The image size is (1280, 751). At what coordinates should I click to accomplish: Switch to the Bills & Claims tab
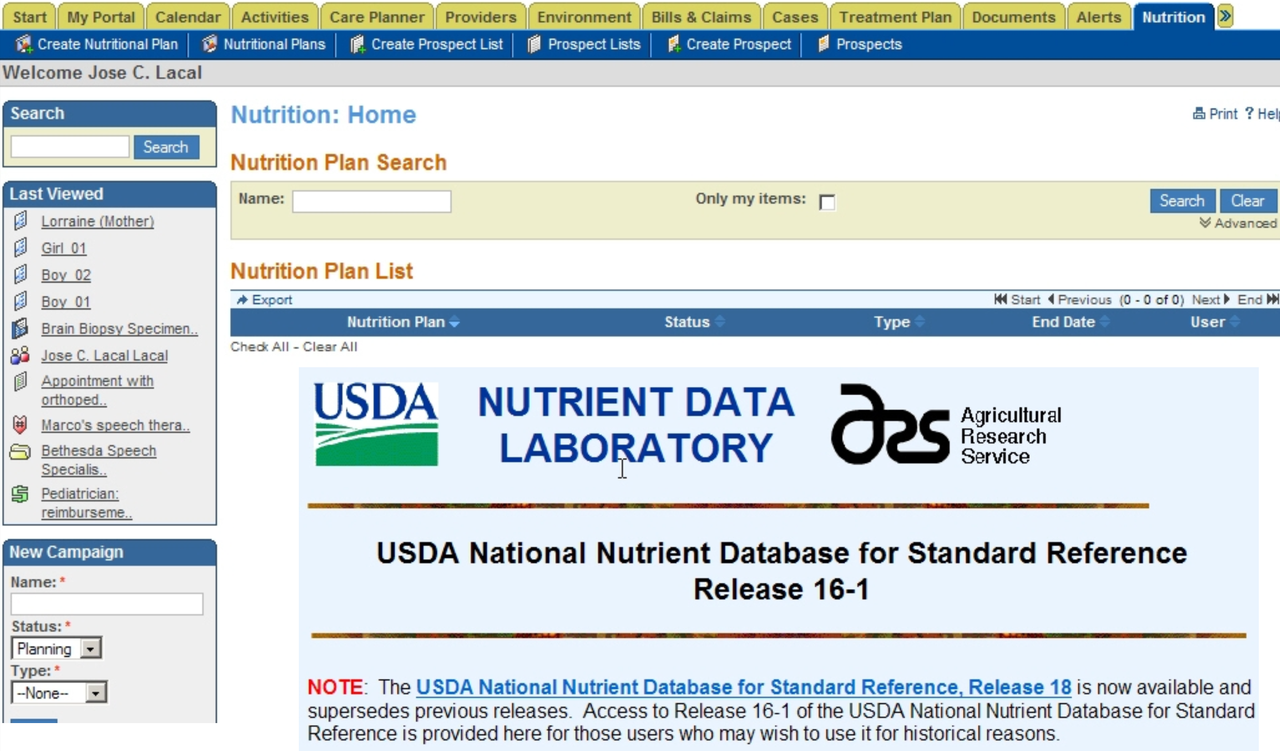(x=700, y=16)
